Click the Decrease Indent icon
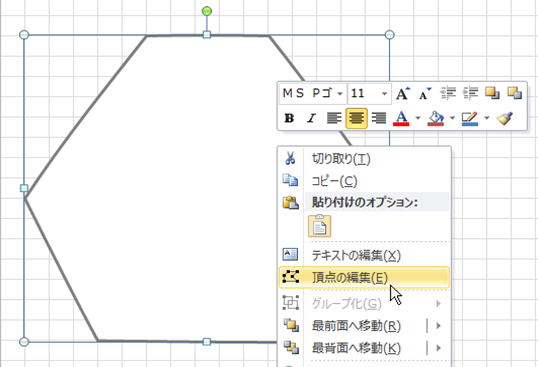538x367 pixels. point(448,93)
